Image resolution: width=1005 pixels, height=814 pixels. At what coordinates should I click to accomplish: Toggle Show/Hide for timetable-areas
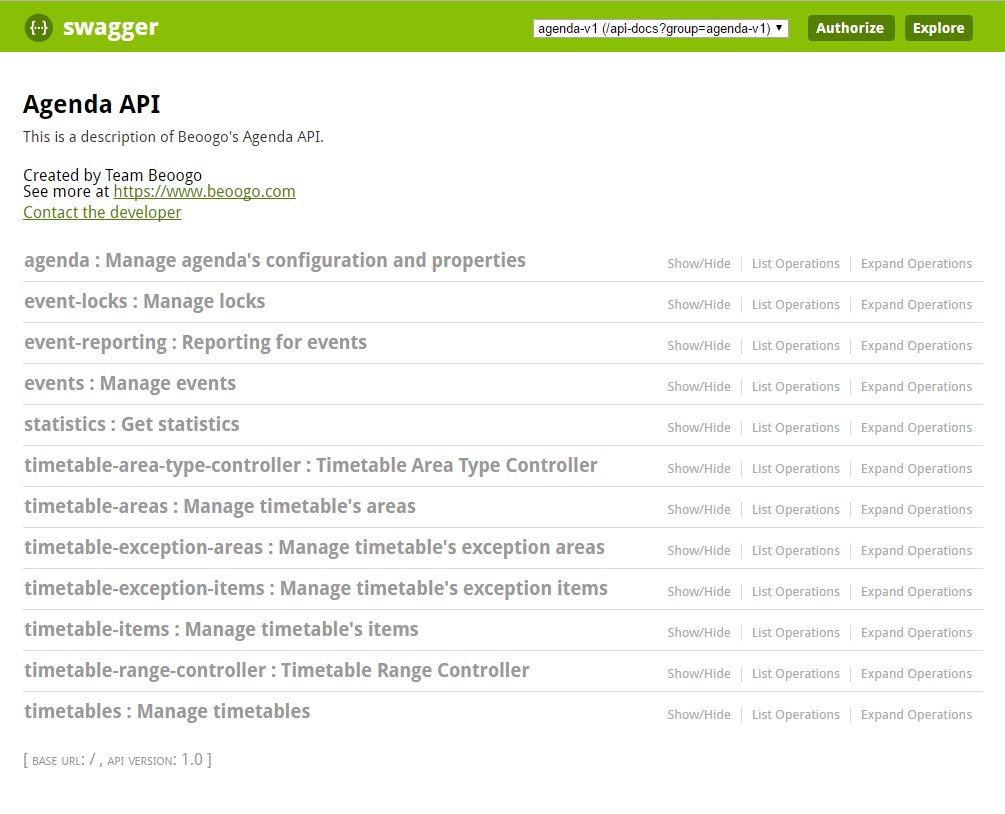pyautogui.click(x=699, y=510)
